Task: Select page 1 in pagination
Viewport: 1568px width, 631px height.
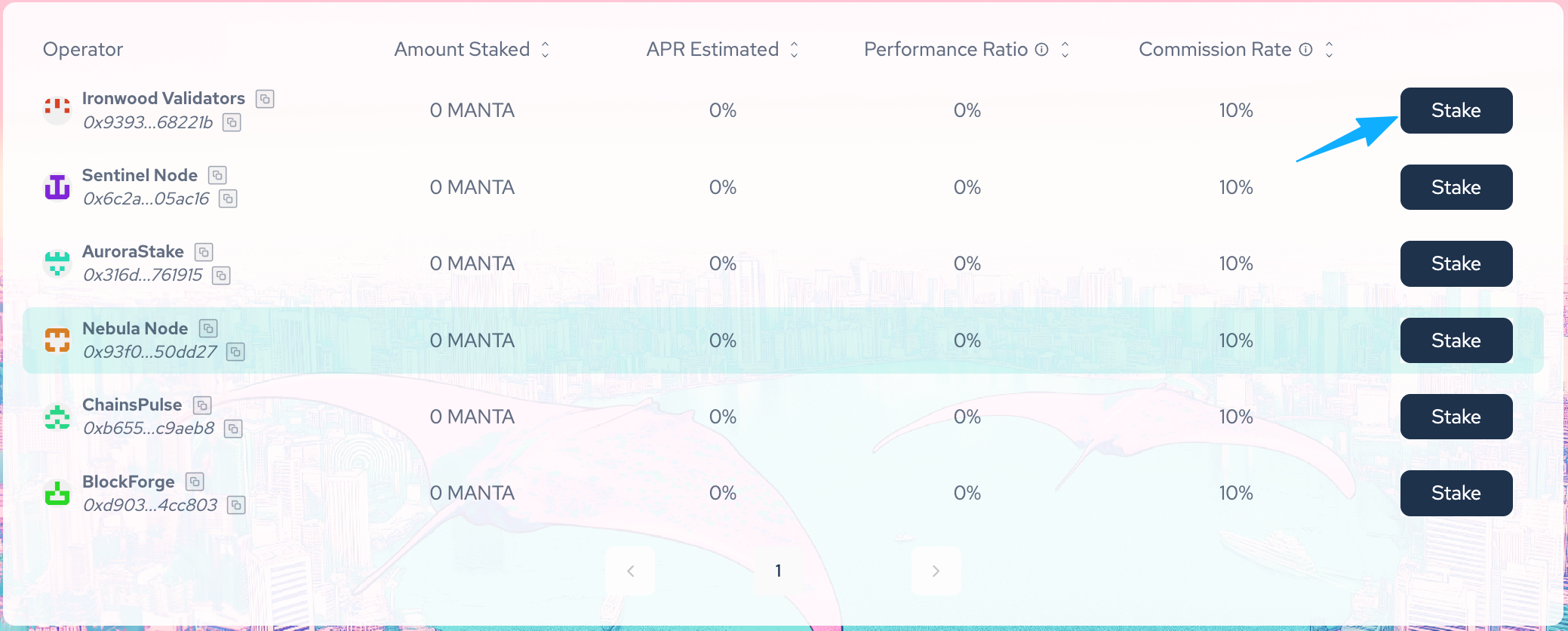Action: click(778, 571)
